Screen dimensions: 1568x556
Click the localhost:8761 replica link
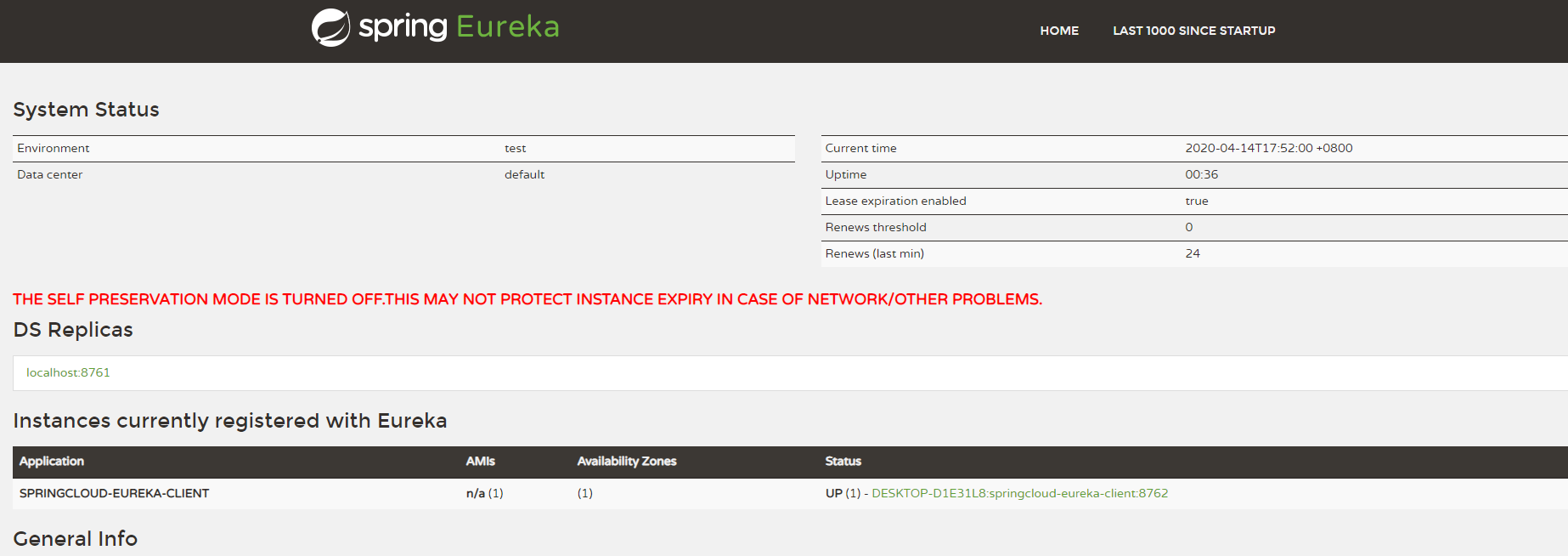click(x=67, y=372)
